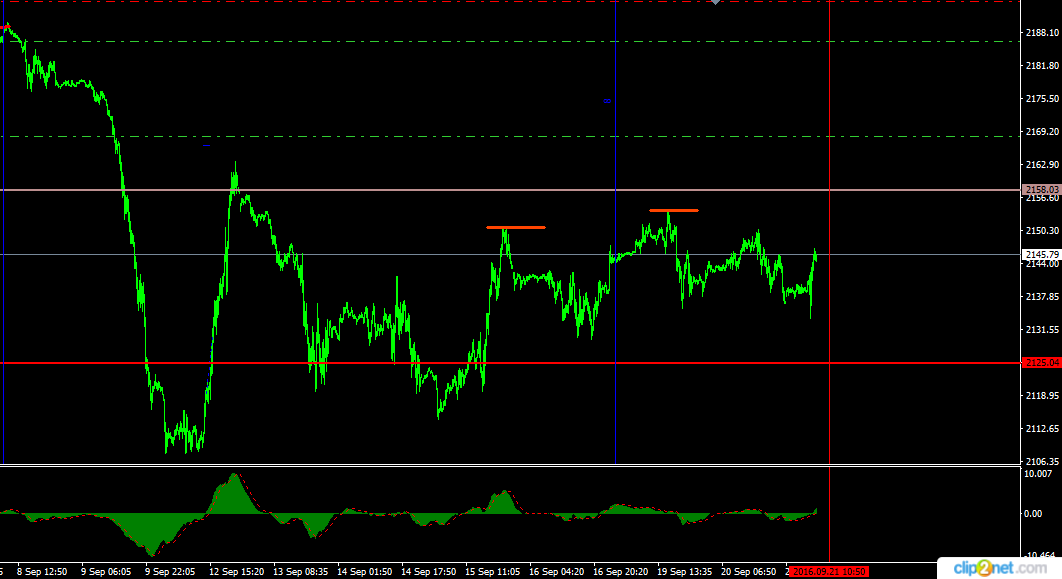Click the gray chart shift triangle marker
Image resolution: width=1062 pixels, height=579 pixels.
pyautogui.click(x=715, y=2)
